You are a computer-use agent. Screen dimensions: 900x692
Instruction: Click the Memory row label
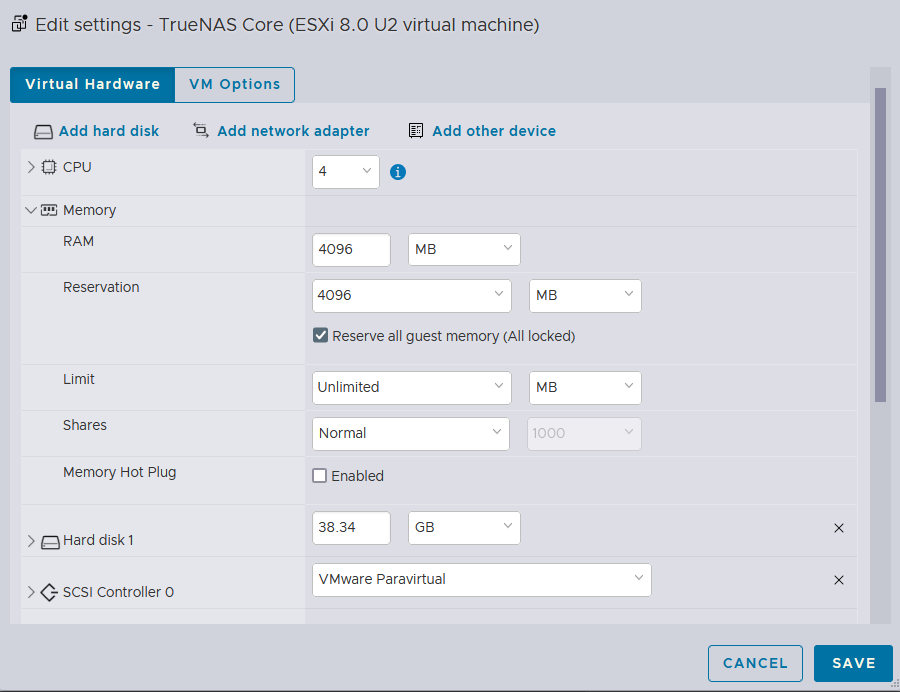[89, 210]
